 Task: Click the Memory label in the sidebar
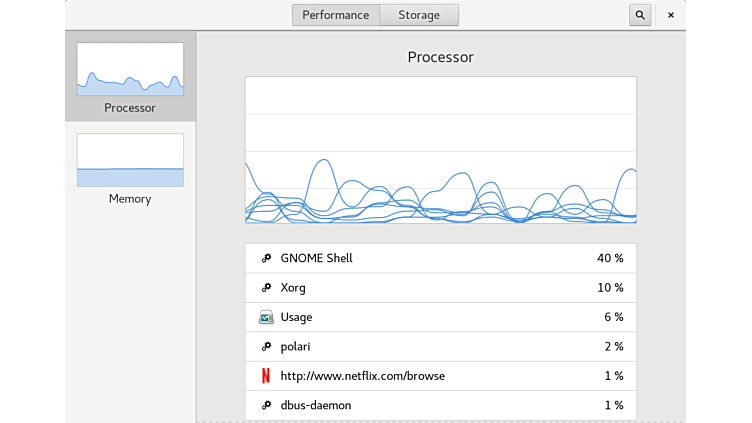(130, 199)
